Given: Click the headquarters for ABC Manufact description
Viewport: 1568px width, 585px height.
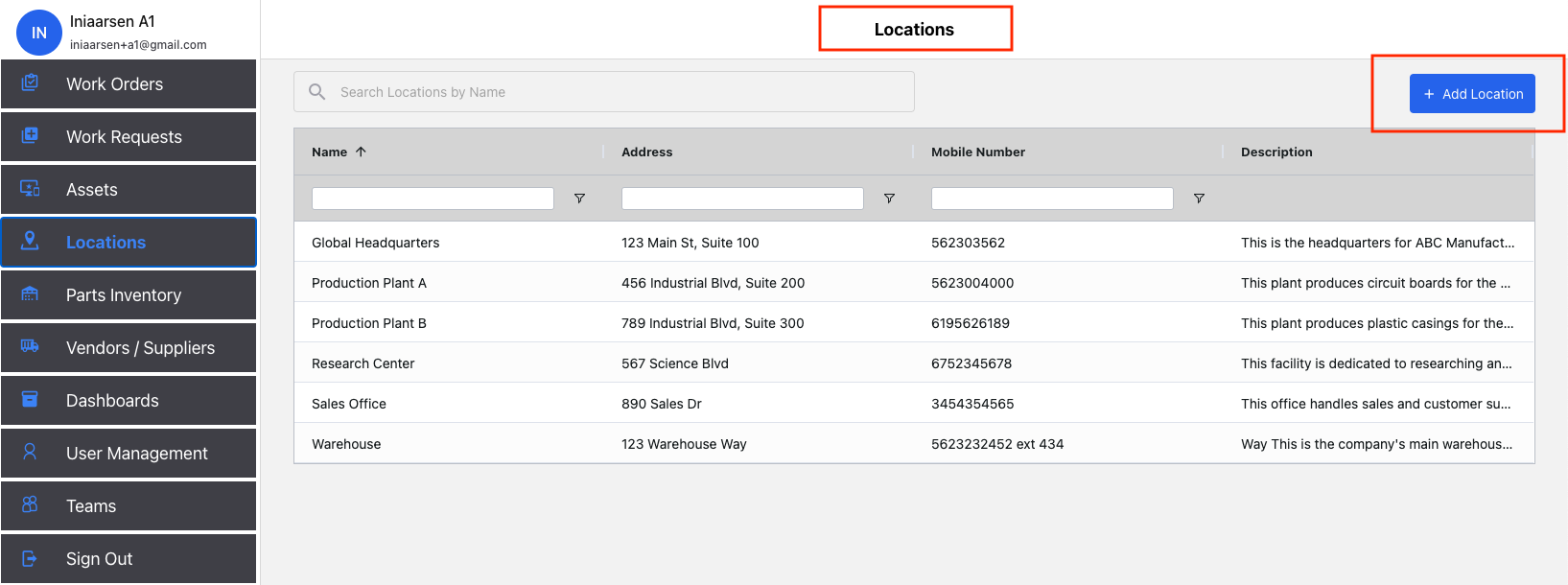Looking at the screenshot, I should (x=1378, y=243).
